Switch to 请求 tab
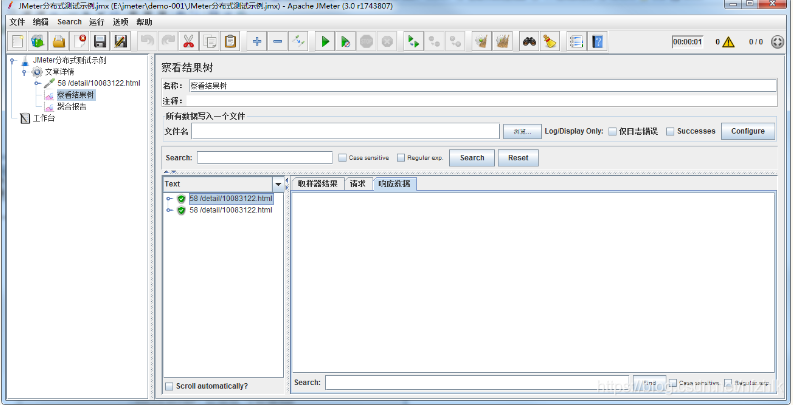Image resolution: width=793 pixels, height=405 pixels. (x=358, y=184)
